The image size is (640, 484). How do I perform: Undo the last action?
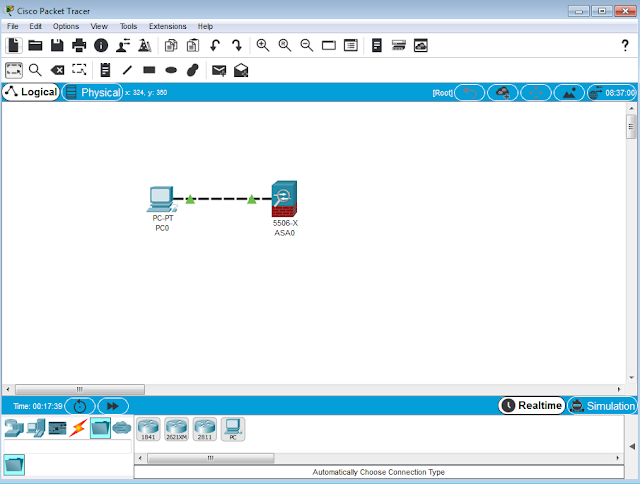(215, 45)
